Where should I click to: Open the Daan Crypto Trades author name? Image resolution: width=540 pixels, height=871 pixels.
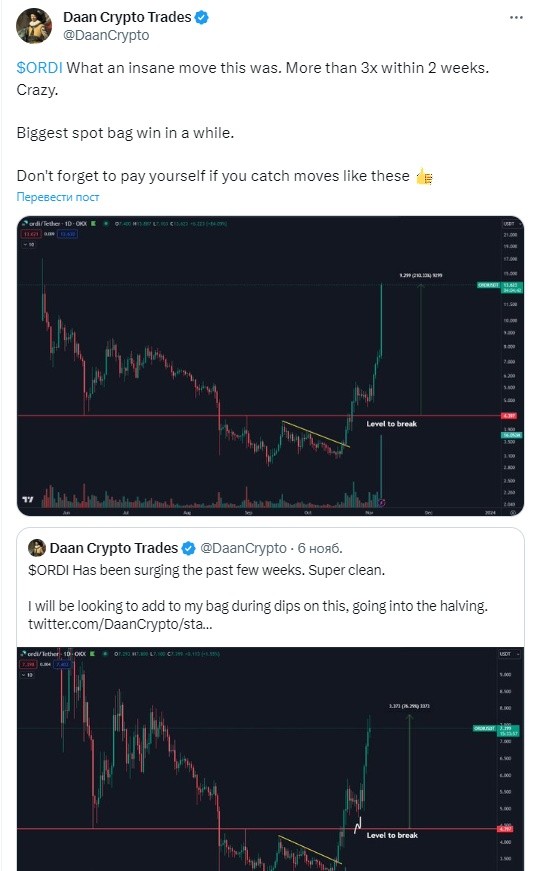[x=127, y=17]
